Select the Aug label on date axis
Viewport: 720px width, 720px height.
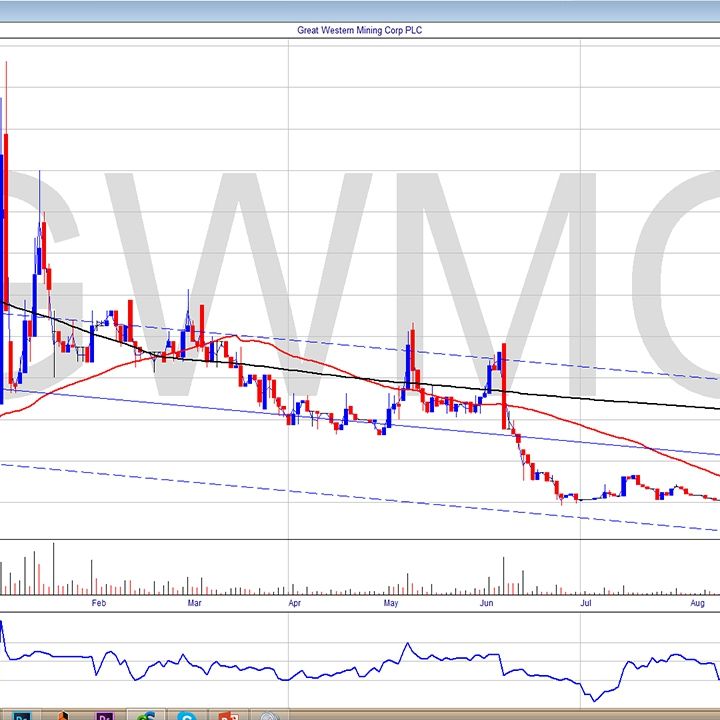tap(698, 603)
